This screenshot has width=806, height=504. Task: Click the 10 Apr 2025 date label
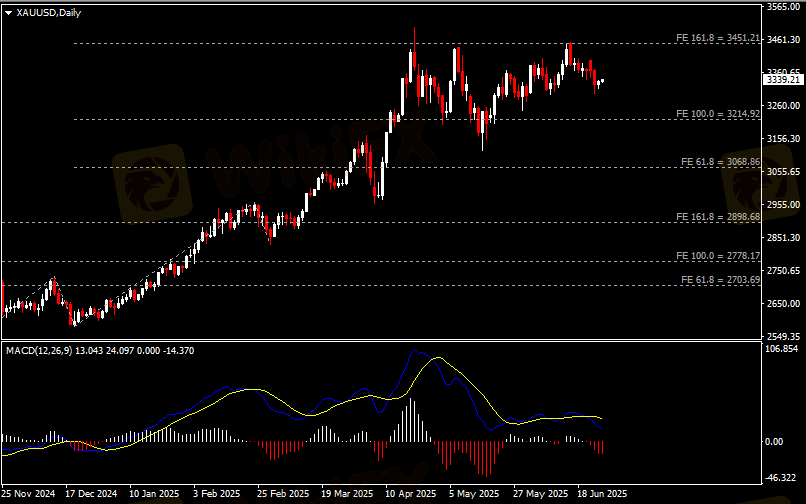(411, 494)
